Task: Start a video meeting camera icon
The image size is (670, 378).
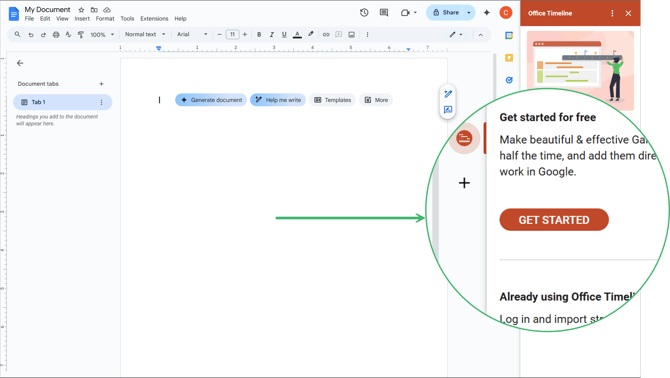Action: [x=405, y=13]
